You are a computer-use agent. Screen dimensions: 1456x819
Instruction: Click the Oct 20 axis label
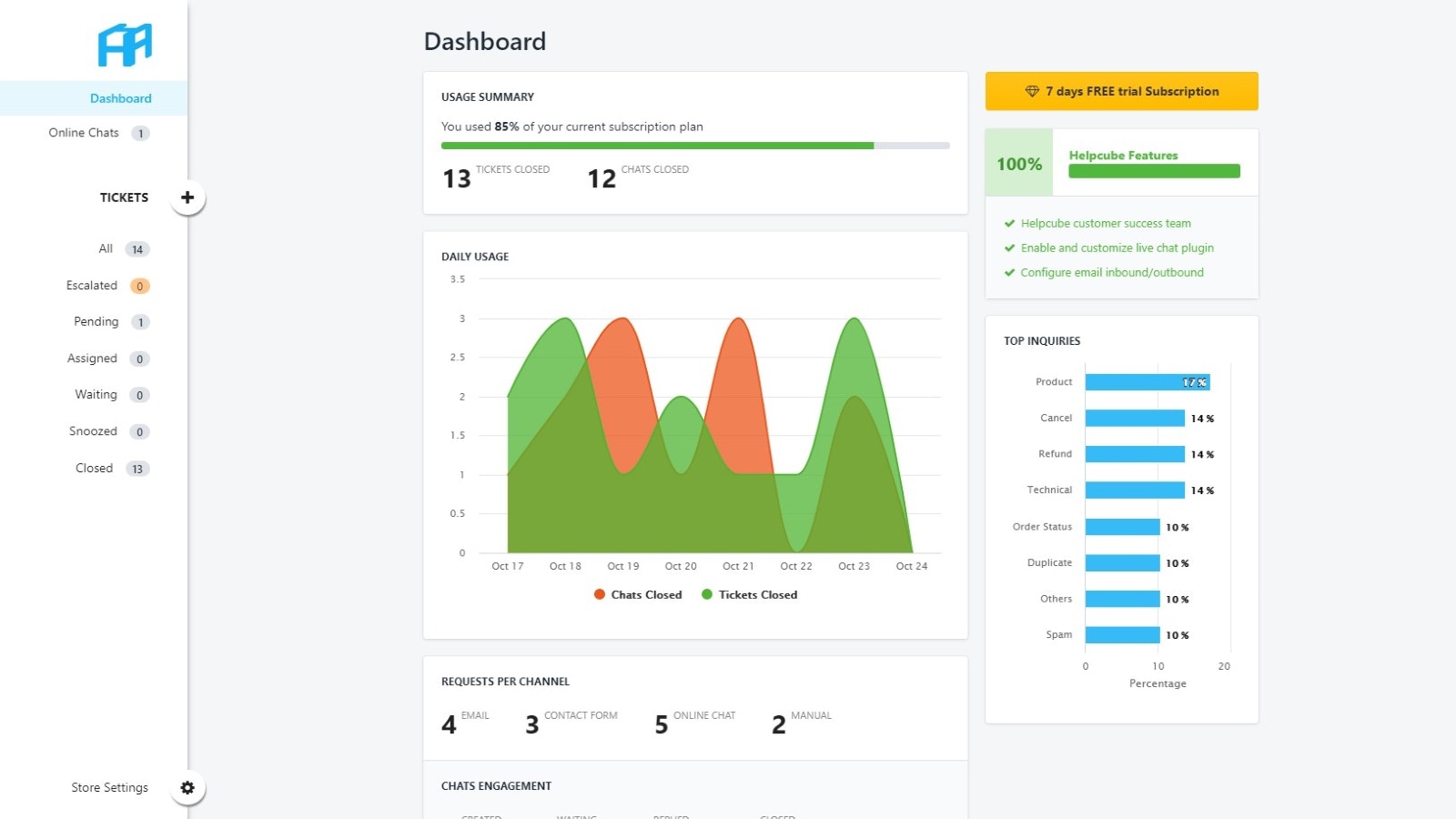[x=681, y=566]
